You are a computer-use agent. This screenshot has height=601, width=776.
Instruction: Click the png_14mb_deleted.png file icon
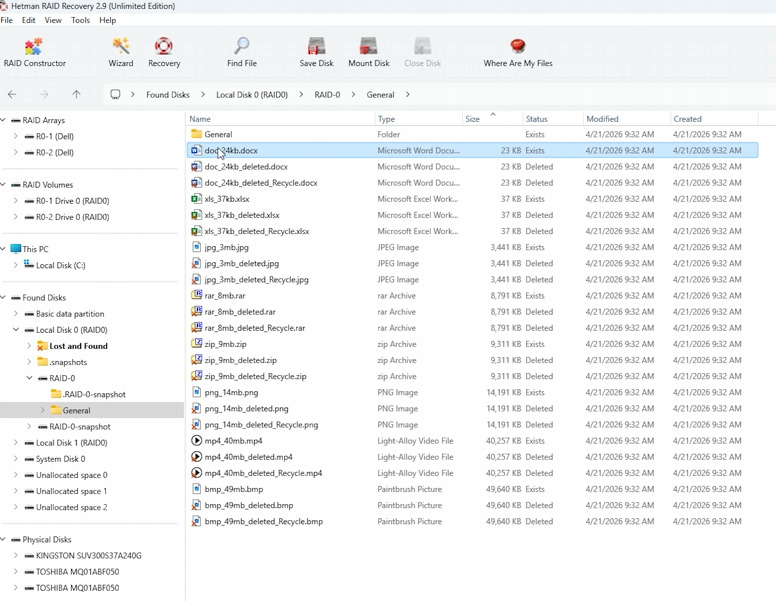tap(196, 408)
